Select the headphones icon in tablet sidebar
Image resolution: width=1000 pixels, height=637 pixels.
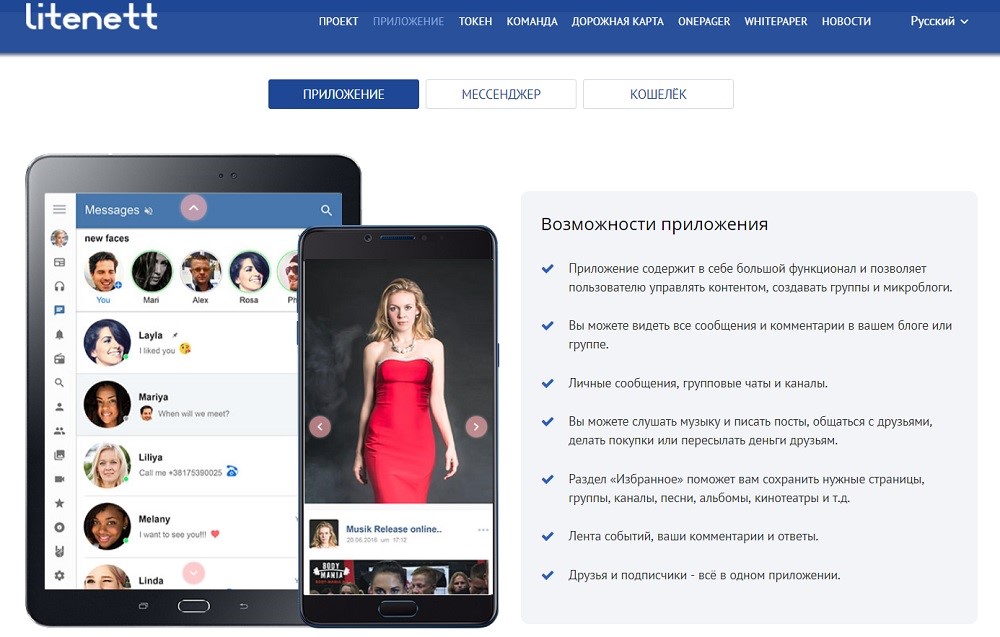[59, 286]
